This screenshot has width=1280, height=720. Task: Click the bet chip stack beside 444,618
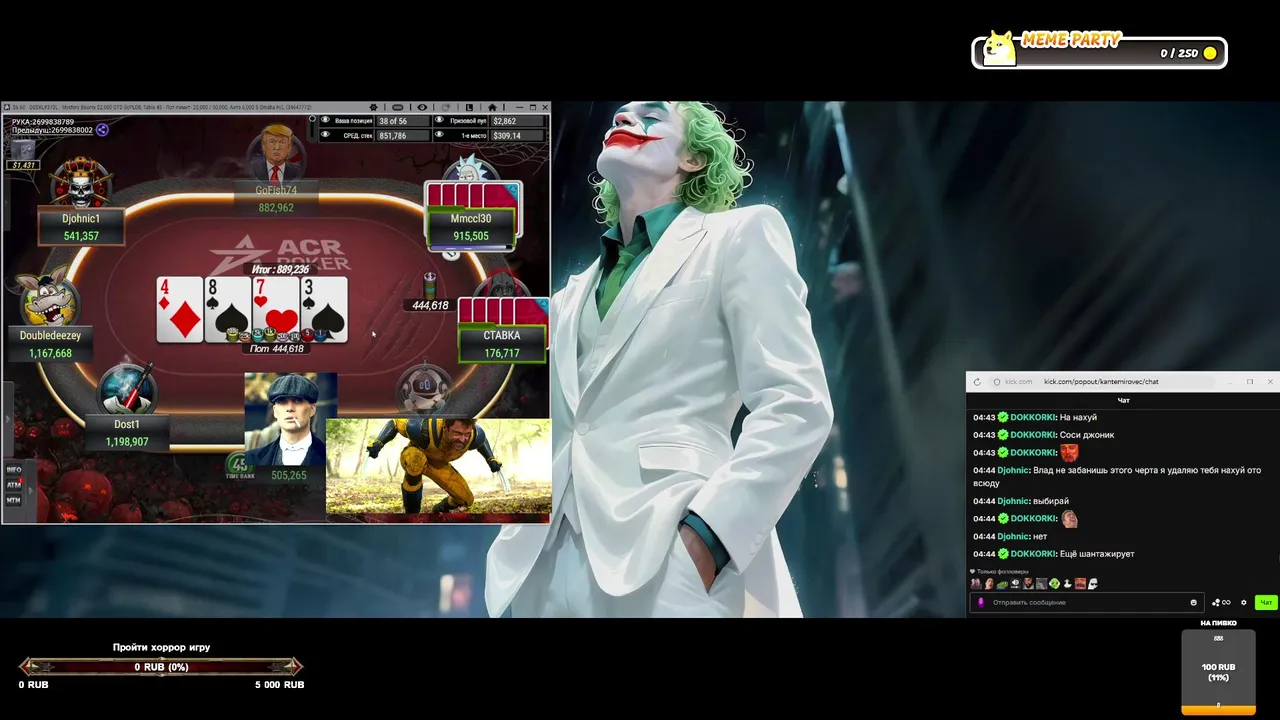(x=430, y=284)
